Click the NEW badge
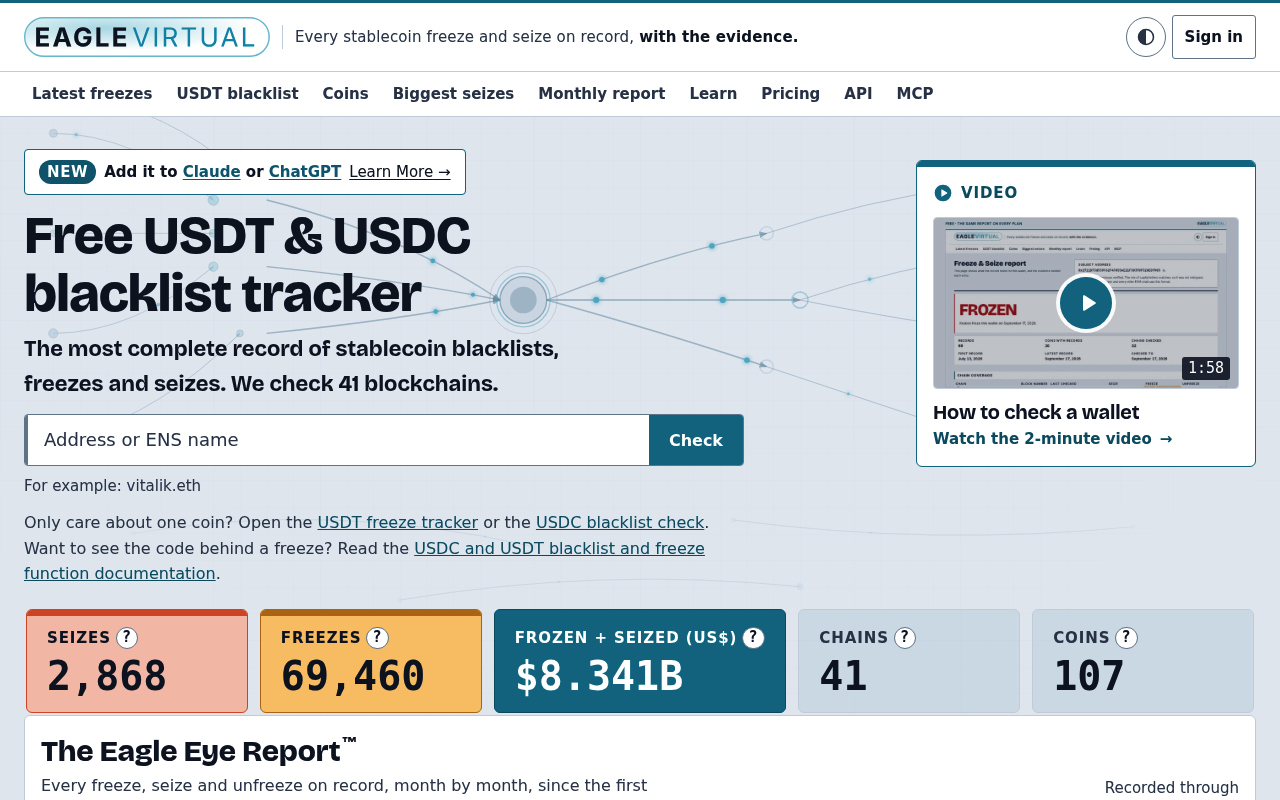The width and height of the screenshot is (1280, 800). [67, 172]
